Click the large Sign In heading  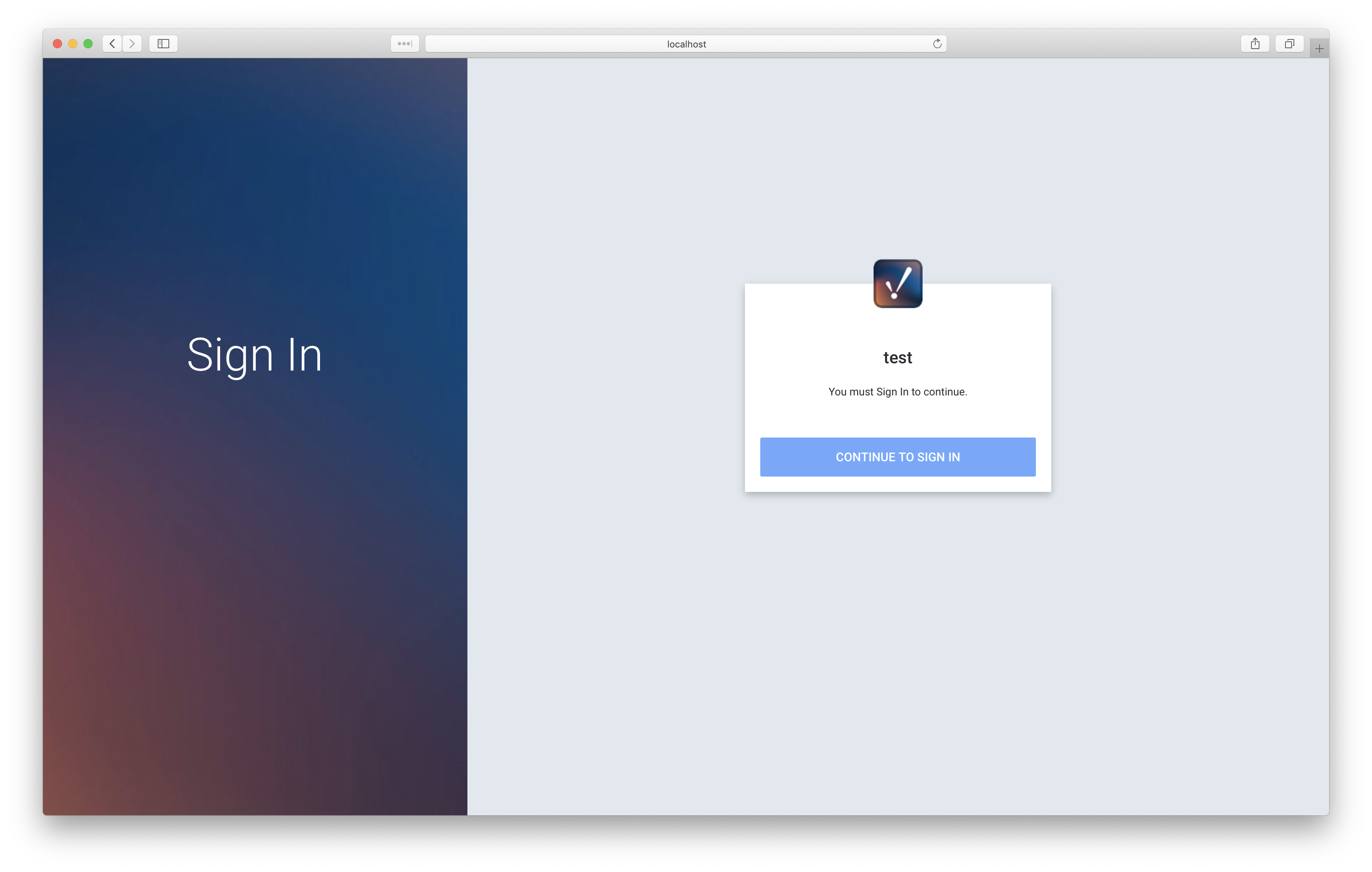tap(255, 355)
